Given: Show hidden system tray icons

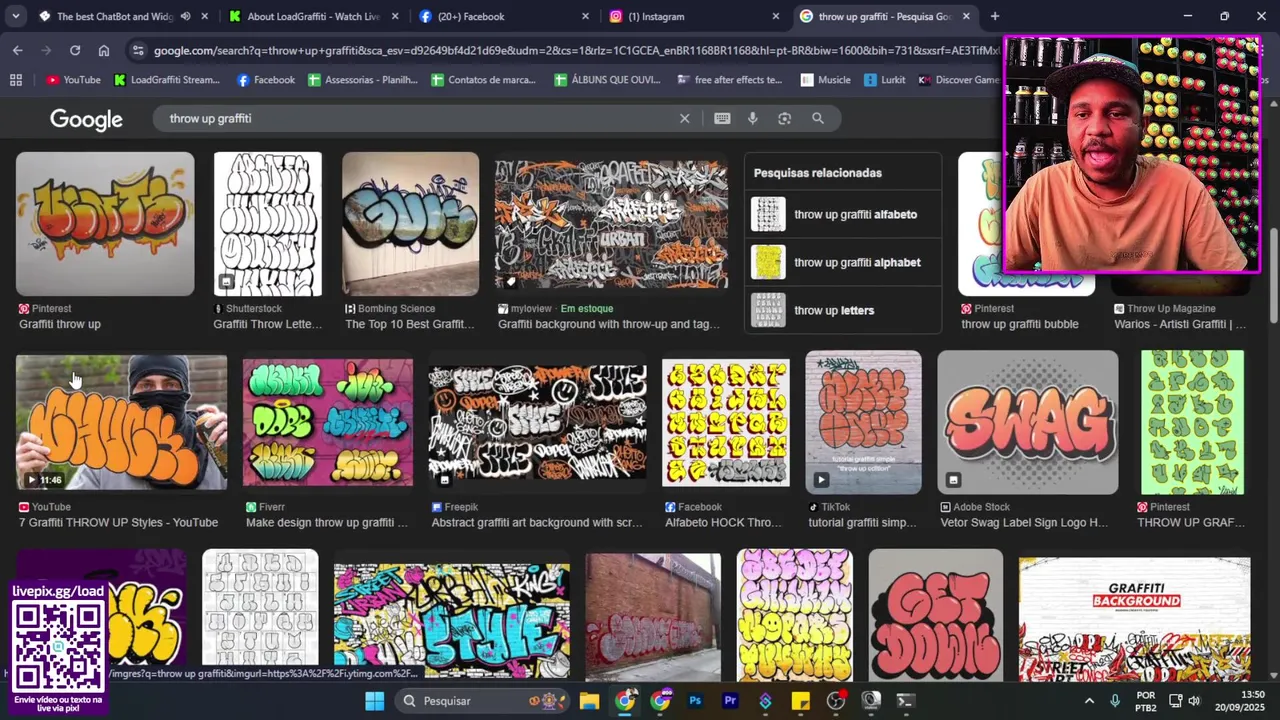Looking at the screenshot, I should coord(1089,701).
